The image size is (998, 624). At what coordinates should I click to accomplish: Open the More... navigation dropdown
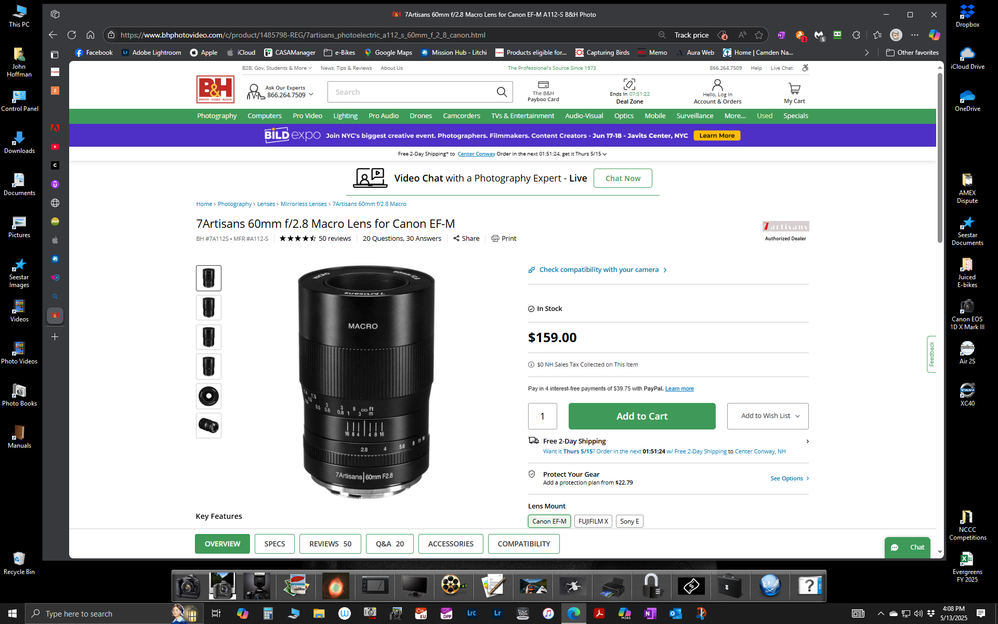click(x=736, y=115)
